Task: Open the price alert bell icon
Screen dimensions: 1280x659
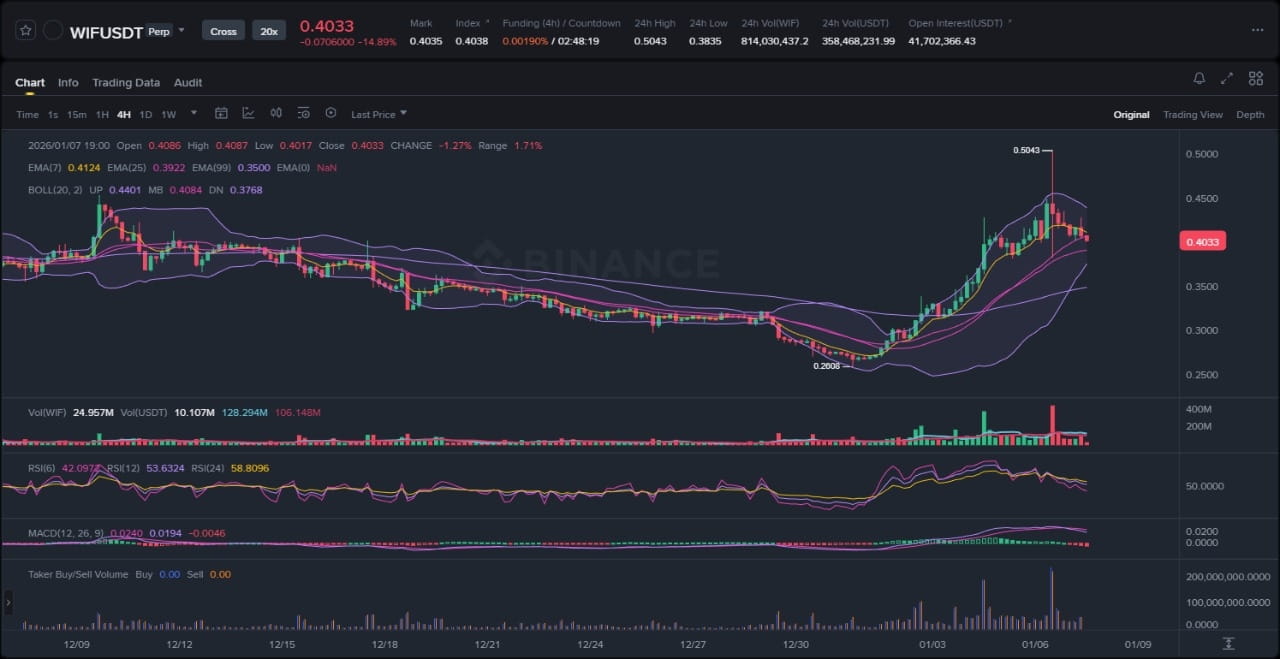Action: (x=1199, y=79)
